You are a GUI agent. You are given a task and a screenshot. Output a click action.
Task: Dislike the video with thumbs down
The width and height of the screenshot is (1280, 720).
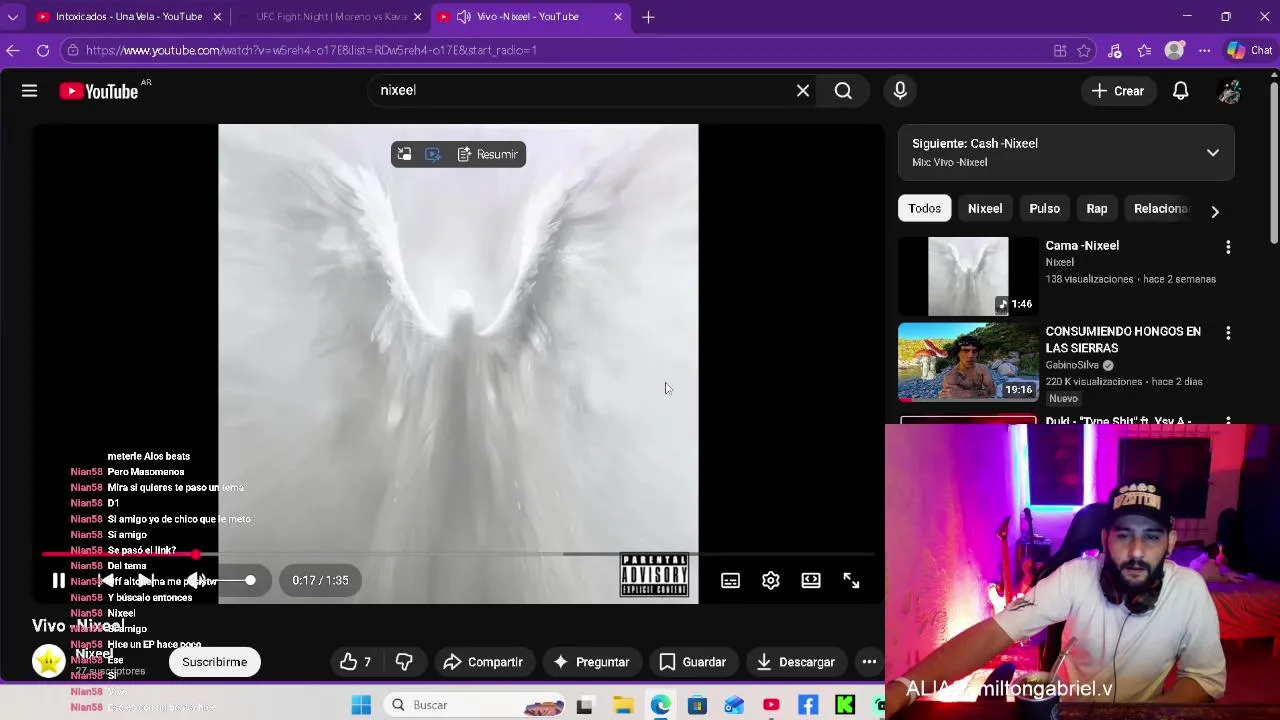point(404,662)
